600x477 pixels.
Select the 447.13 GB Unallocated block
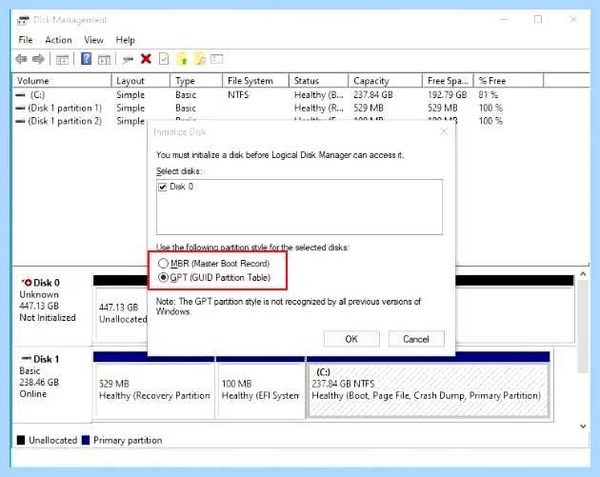point(121,313)
